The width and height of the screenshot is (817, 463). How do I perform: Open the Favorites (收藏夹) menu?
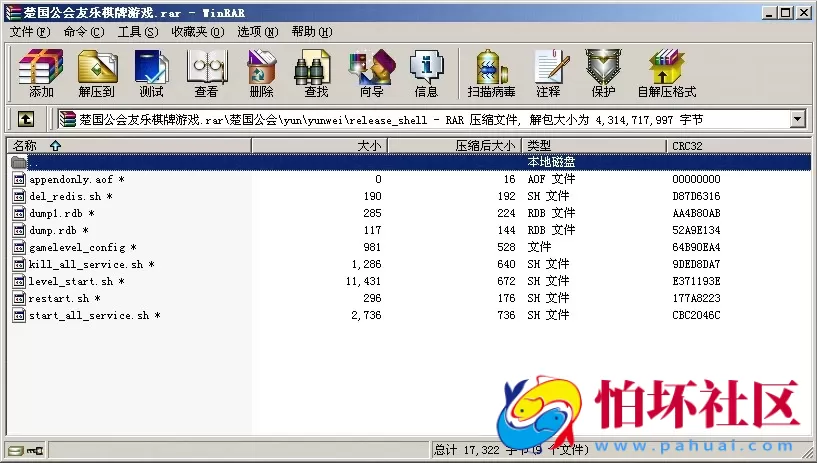[197, 32]
